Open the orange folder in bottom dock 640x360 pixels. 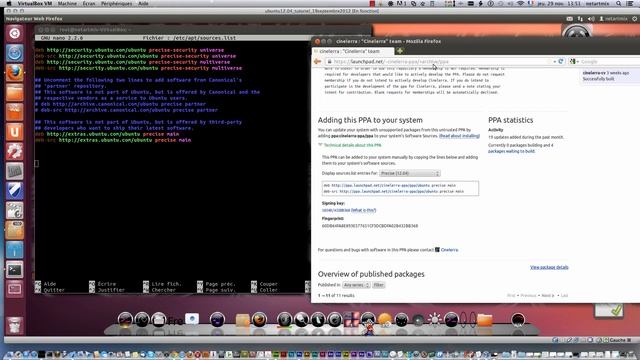pos(484,320)
